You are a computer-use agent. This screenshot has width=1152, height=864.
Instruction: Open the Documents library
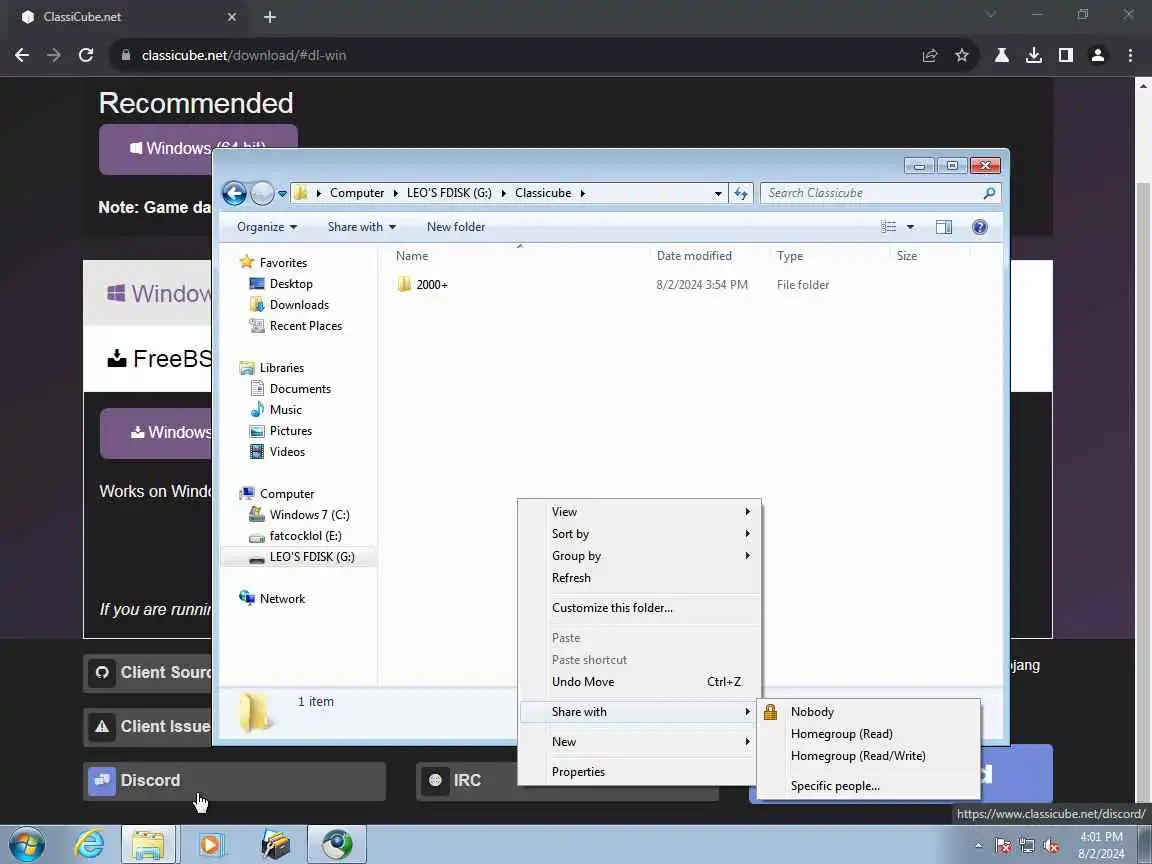300,389
